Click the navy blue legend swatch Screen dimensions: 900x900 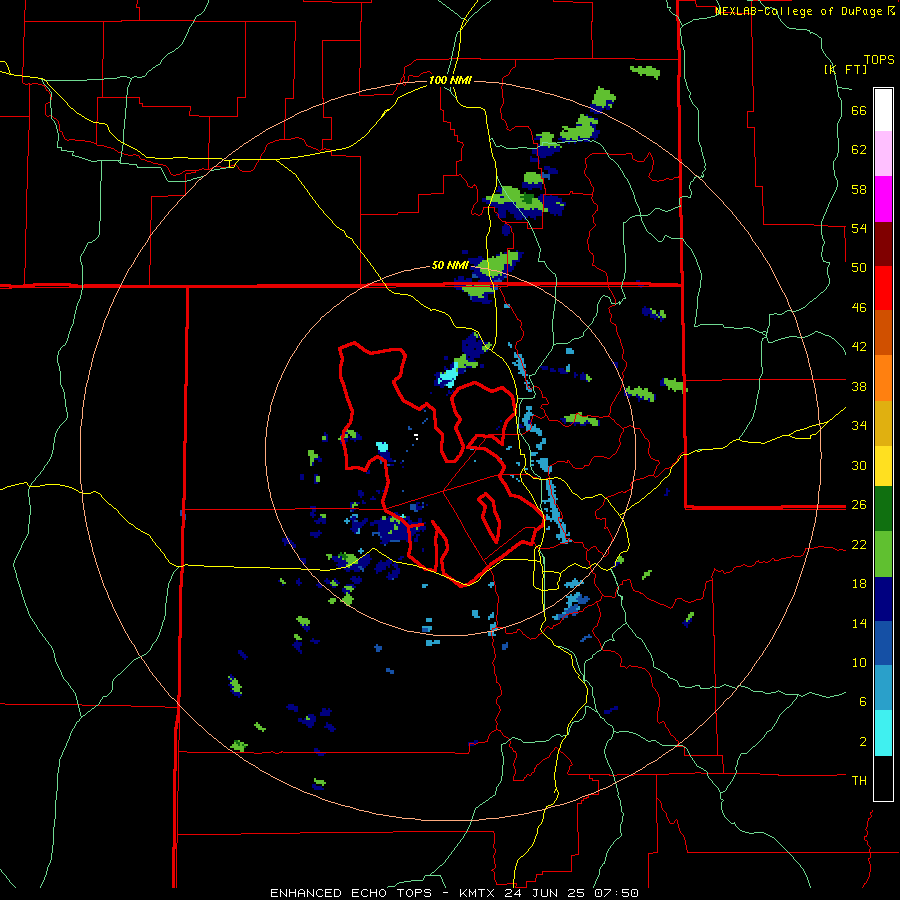coord(883,600)
